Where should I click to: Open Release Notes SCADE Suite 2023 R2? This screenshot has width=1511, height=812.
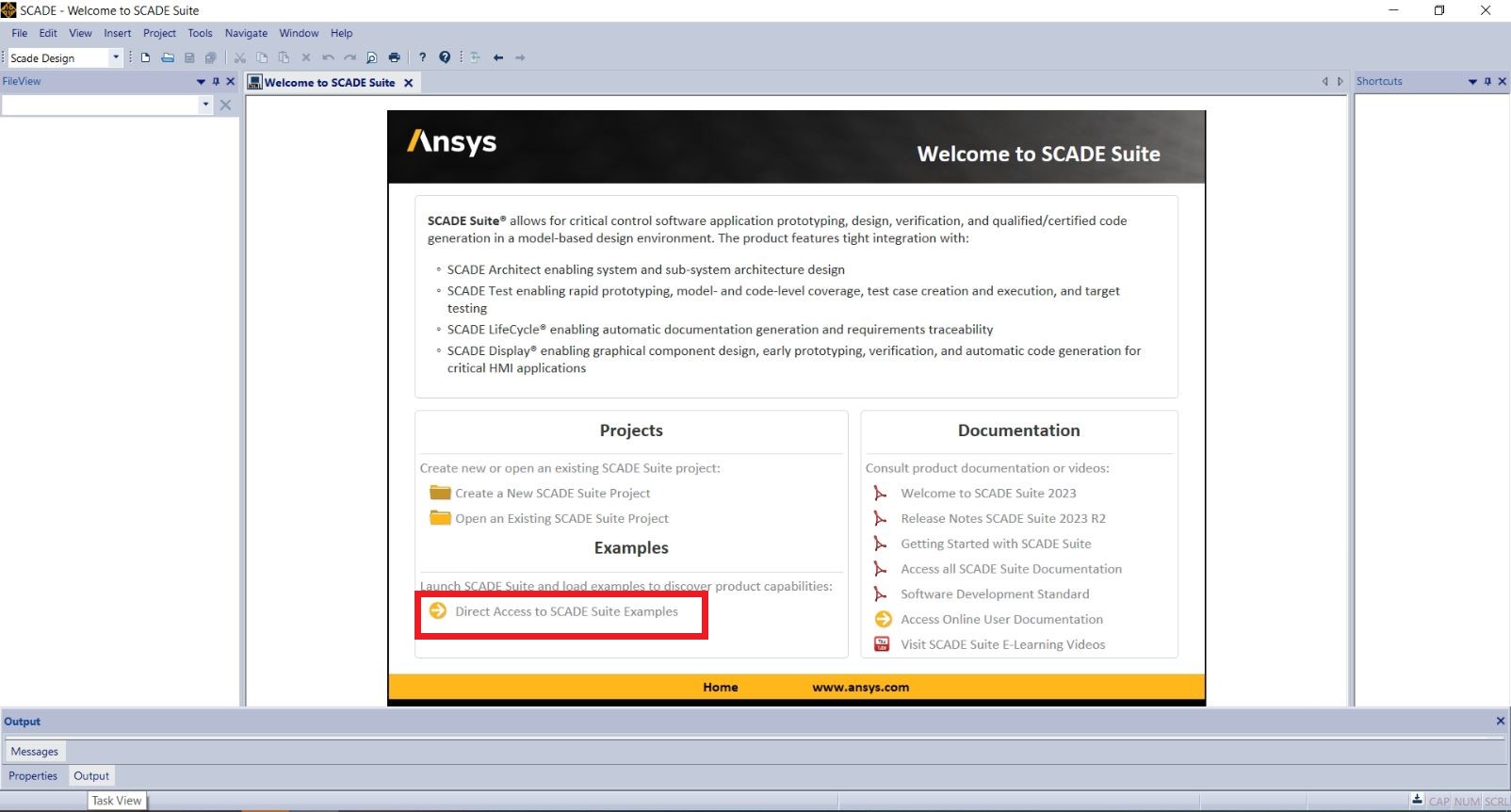[1003, 518]
